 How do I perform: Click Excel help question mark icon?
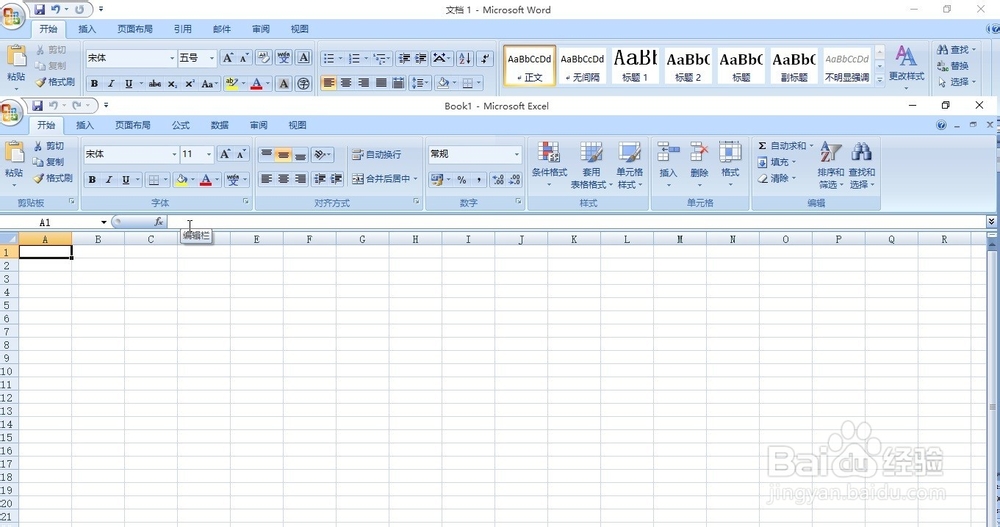click(x=941, y=125)
